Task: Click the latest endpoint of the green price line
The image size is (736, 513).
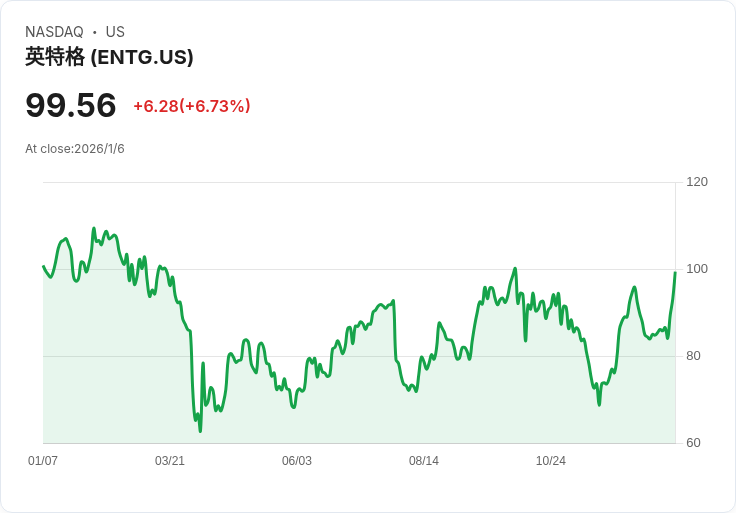Action: (x=675, y=272)
